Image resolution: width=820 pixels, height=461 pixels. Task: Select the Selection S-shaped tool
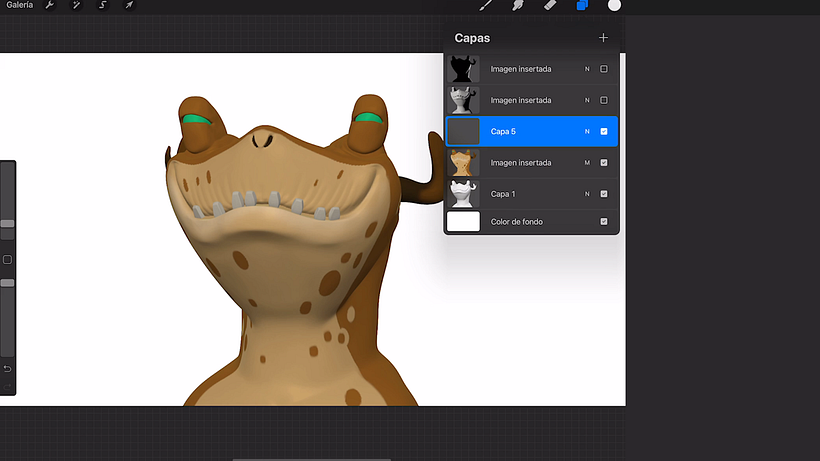pyautogui.click(x=102, y=5)
